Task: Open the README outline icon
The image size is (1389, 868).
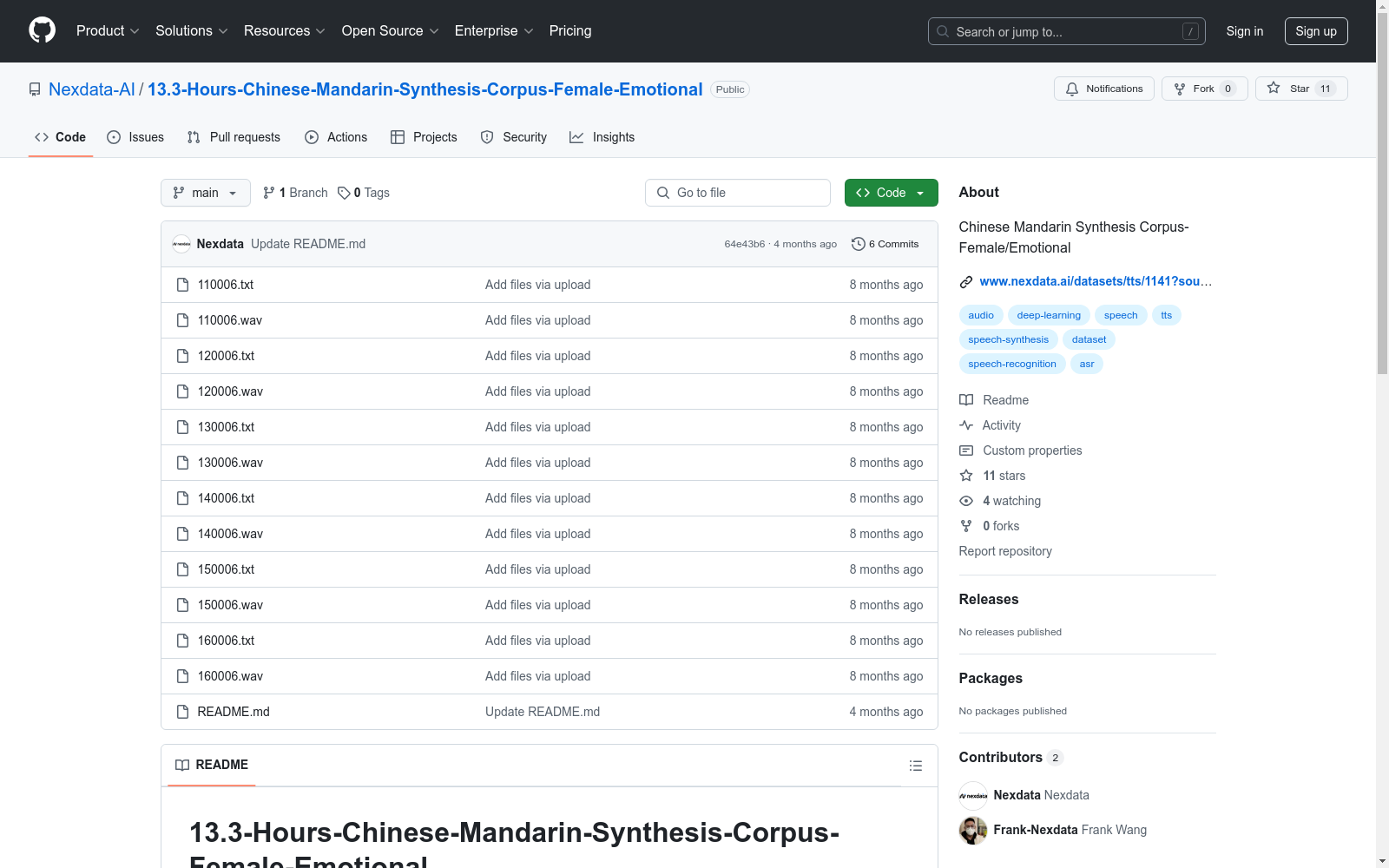Action: [915, 766]
